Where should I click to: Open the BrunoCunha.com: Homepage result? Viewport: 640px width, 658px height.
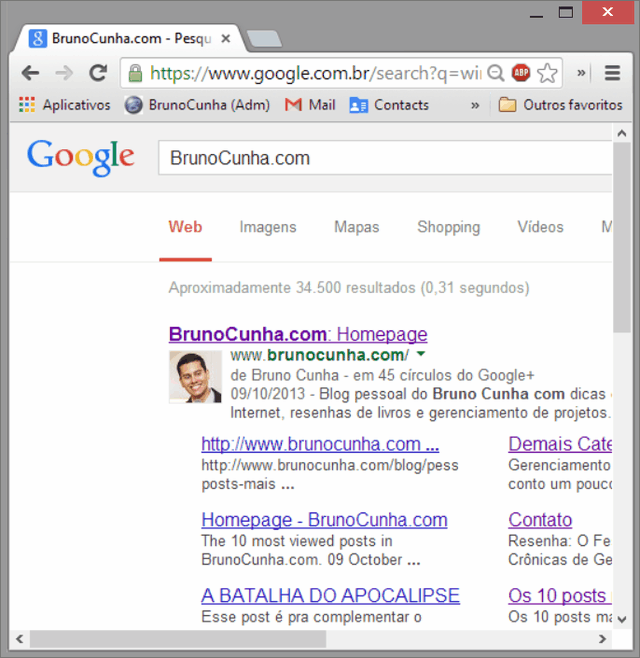pos(298,334)
